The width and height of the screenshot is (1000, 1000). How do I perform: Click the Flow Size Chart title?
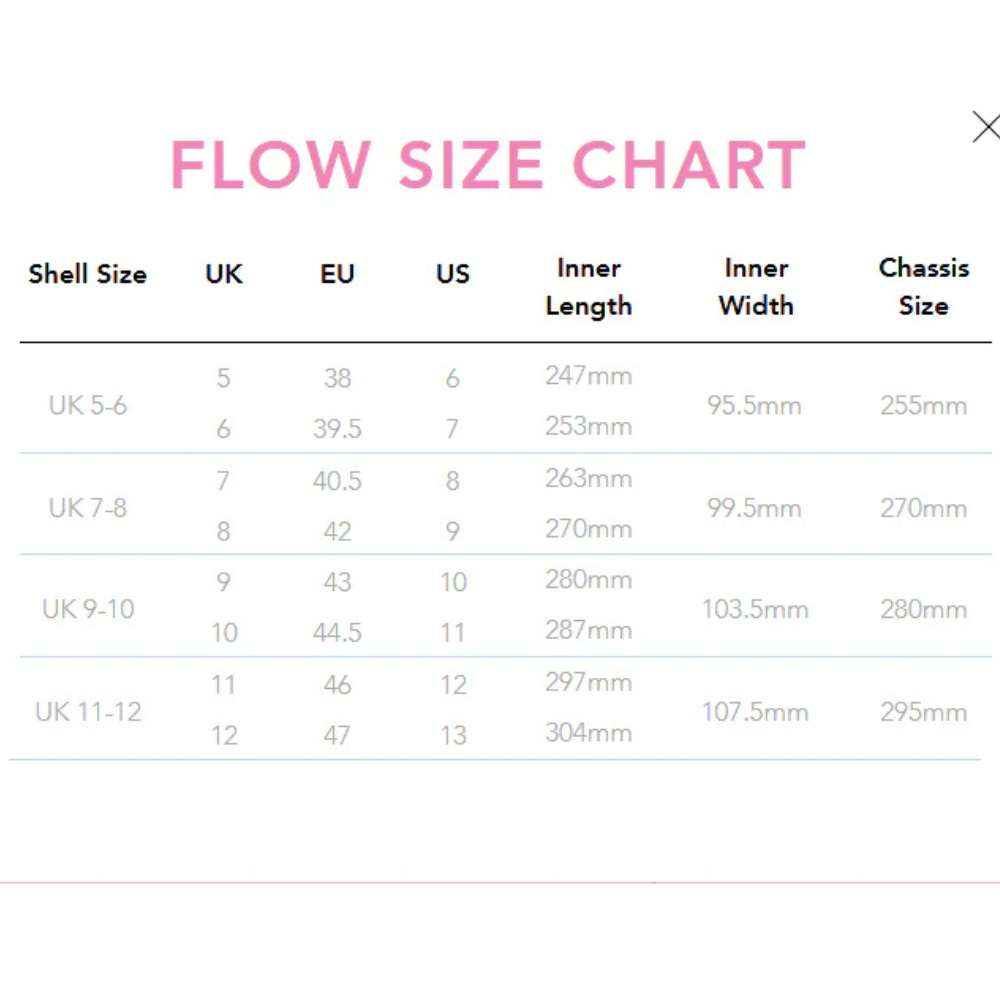488,165
